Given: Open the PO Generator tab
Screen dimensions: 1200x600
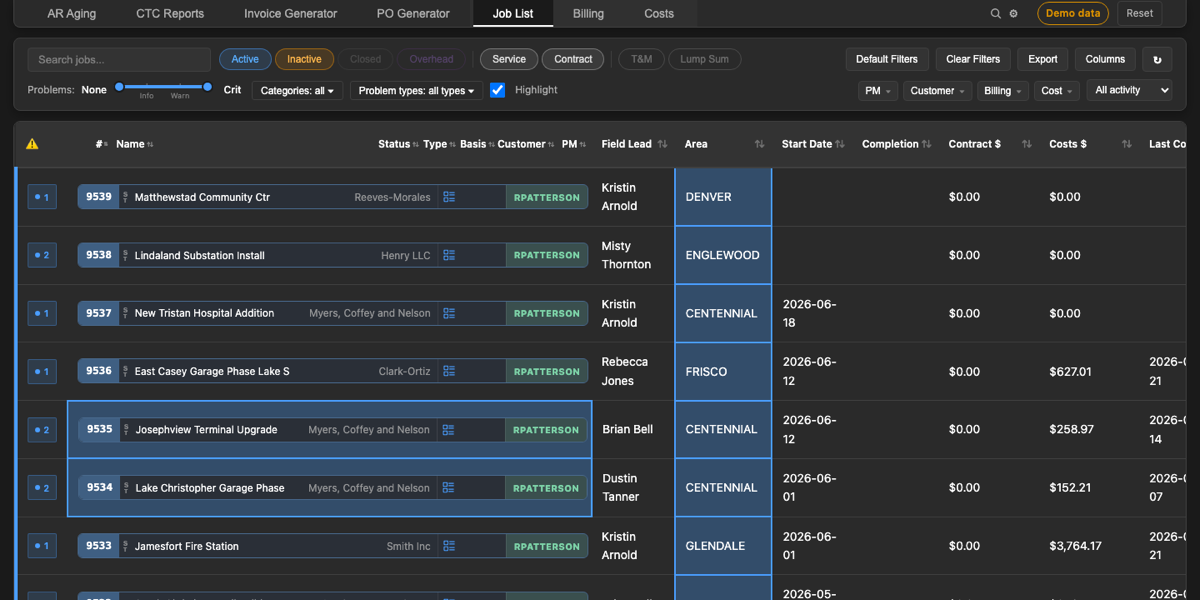Looking at the screenshot, I should click(x=413, y=14).
